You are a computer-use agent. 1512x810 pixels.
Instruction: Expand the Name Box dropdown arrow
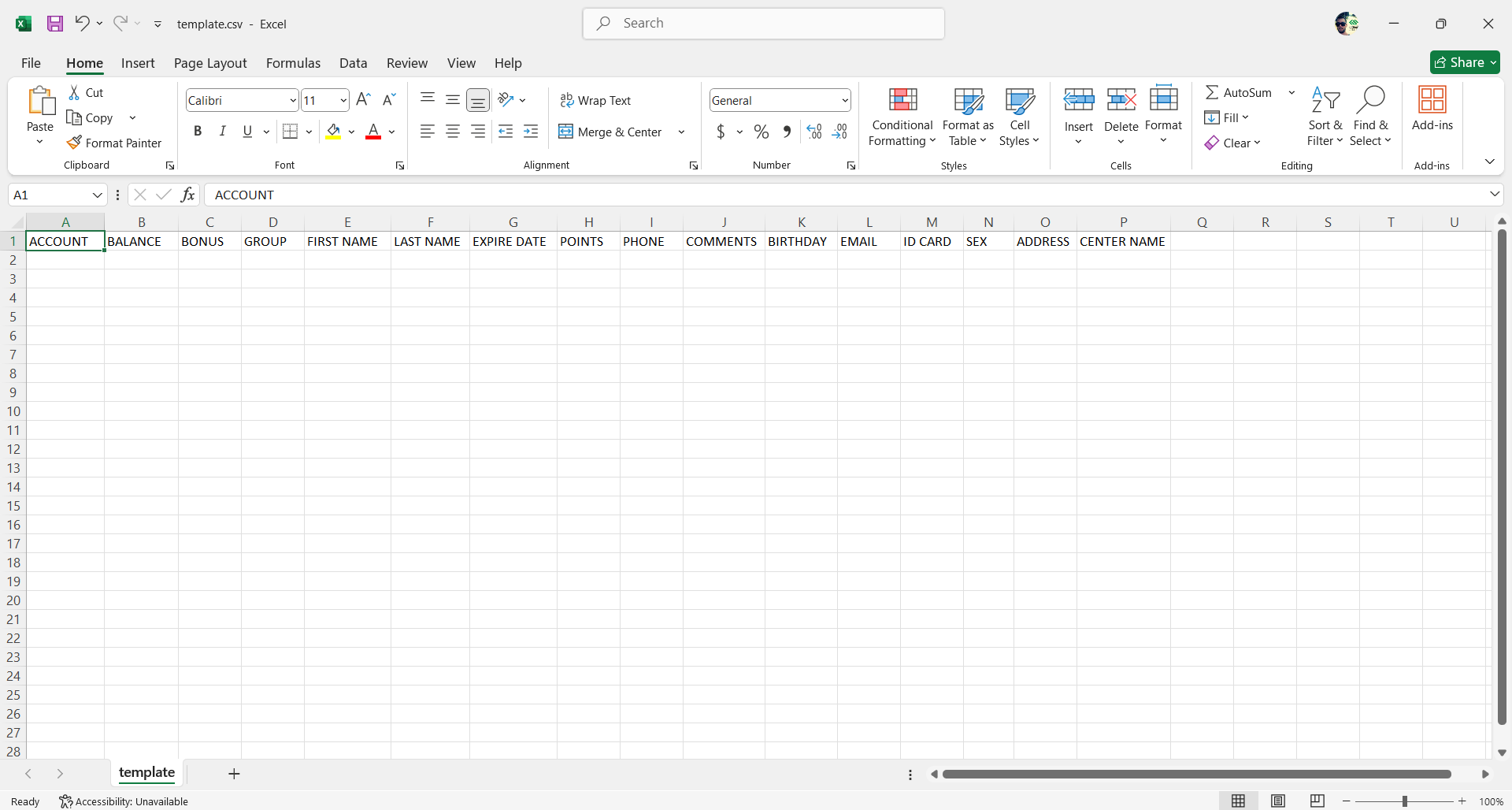tap(98, 195)
